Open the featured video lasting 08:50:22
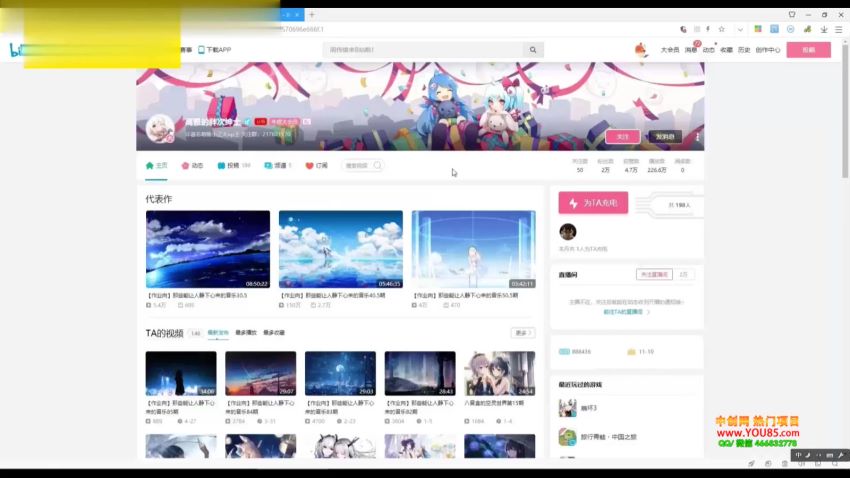This screenshot has width=850, height=478. tap(208, 249)
